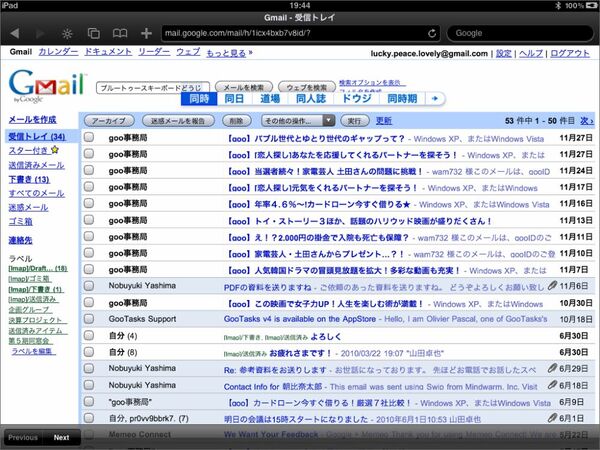Tap the browser back arrow
The width and height of the screenshot is (600, 450).
(x=15, y=34)
